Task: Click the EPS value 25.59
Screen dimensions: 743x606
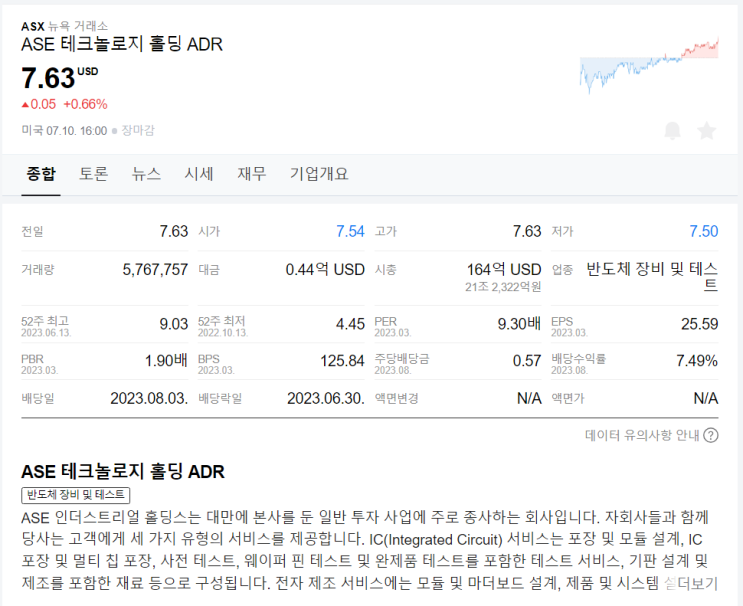Action: pyautogui.click(x=699, y=324)
